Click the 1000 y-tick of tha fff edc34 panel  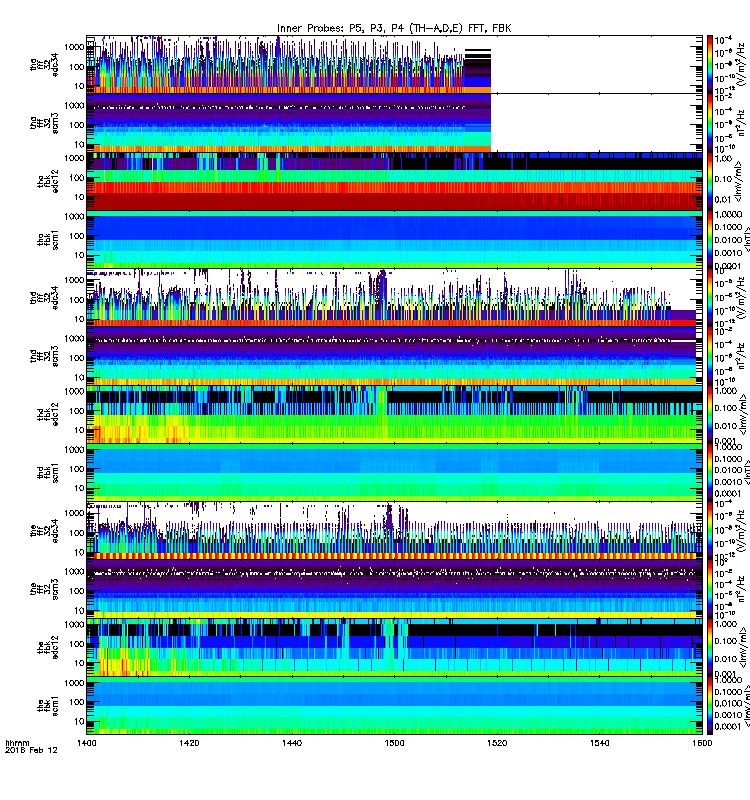click(74, 47)
